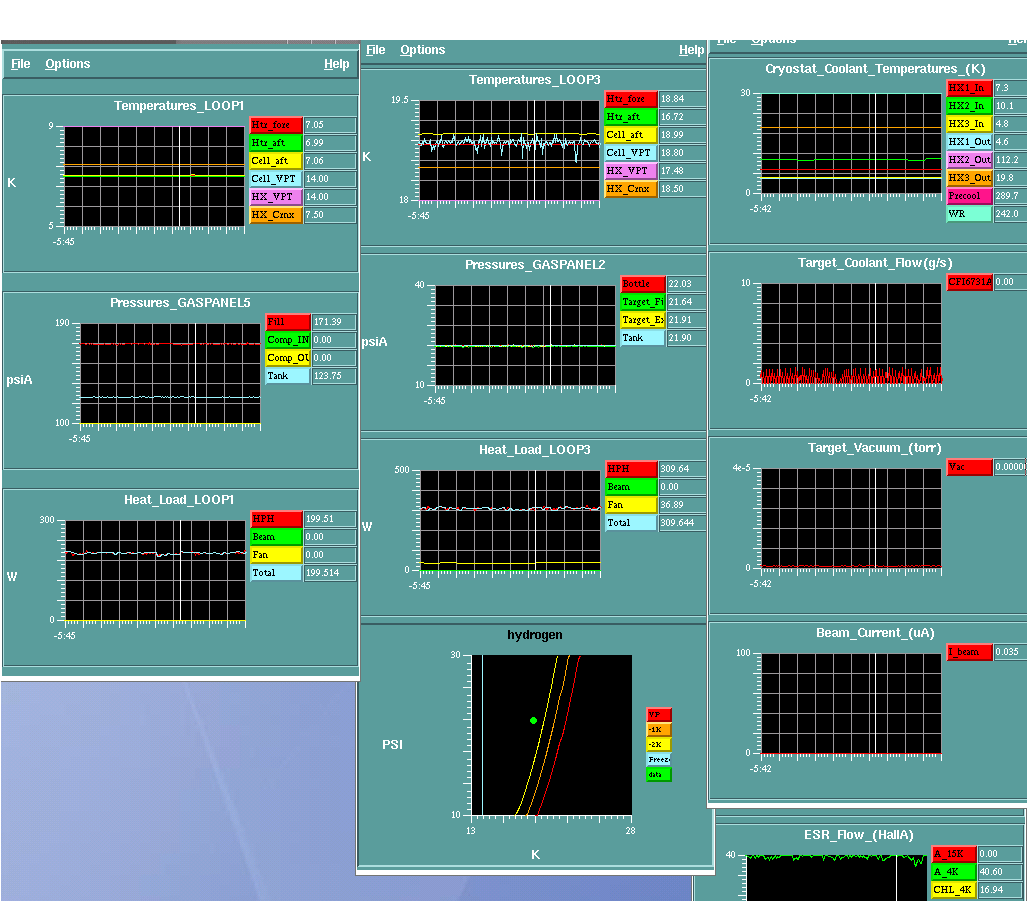Open Options menu in the Temperatures_LOOP3 window
This screenshot has width=1027, height=901.
coord(422,50)
